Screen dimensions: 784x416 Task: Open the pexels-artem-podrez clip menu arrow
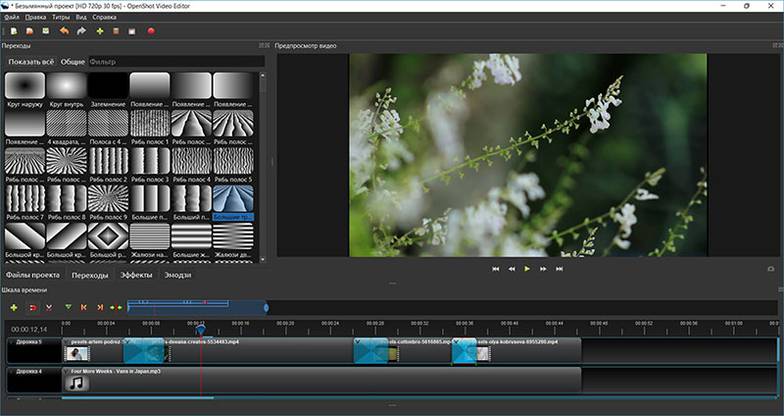click(66, 342)
